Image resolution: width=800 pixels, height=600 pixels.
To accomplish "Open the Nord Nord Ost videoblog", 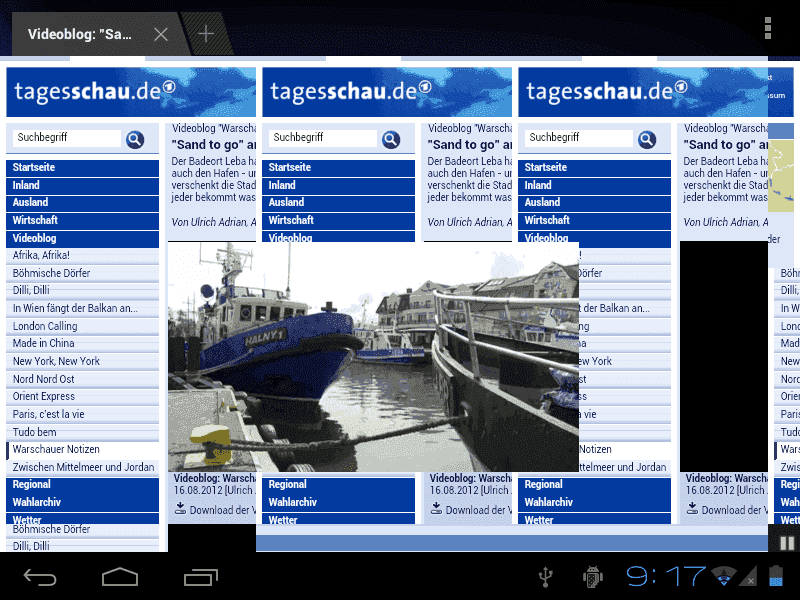I will 83,379.
